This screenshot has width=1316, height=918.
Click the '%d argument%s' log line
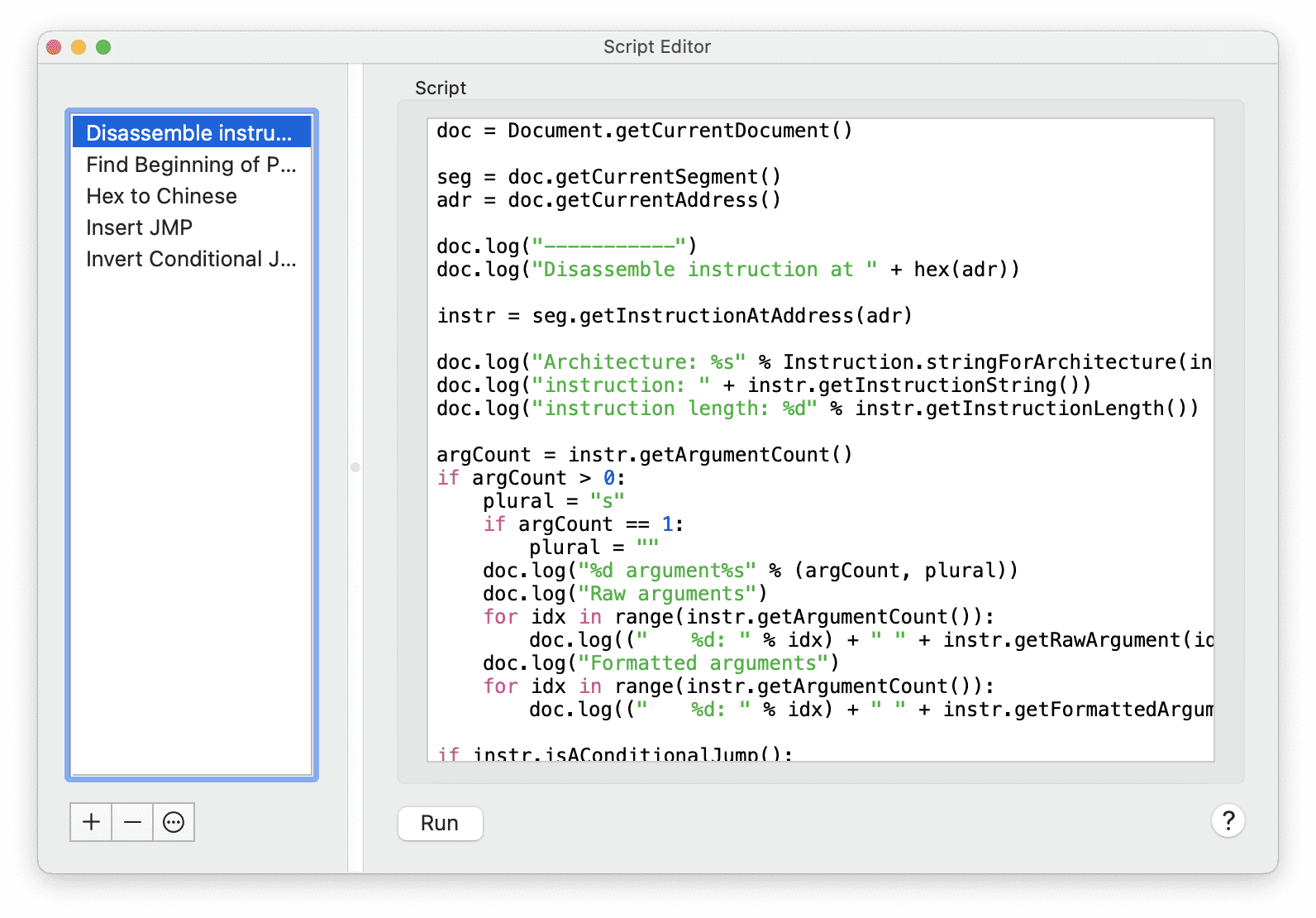point(751,571)
